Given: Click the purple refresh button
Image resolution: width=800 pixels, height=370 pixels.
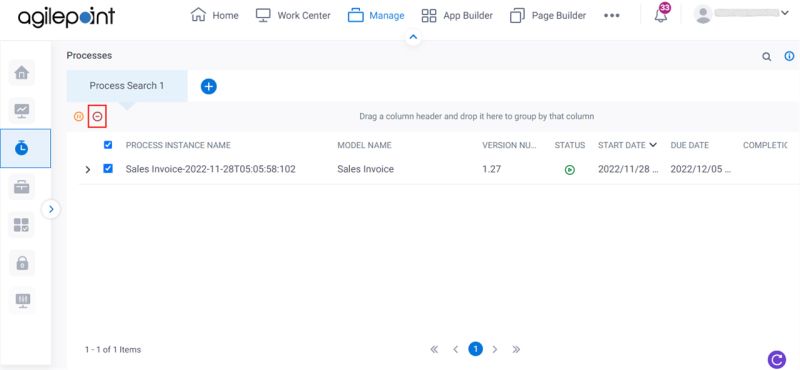Looking at the screenshot, I should click(x=776, y=359).
